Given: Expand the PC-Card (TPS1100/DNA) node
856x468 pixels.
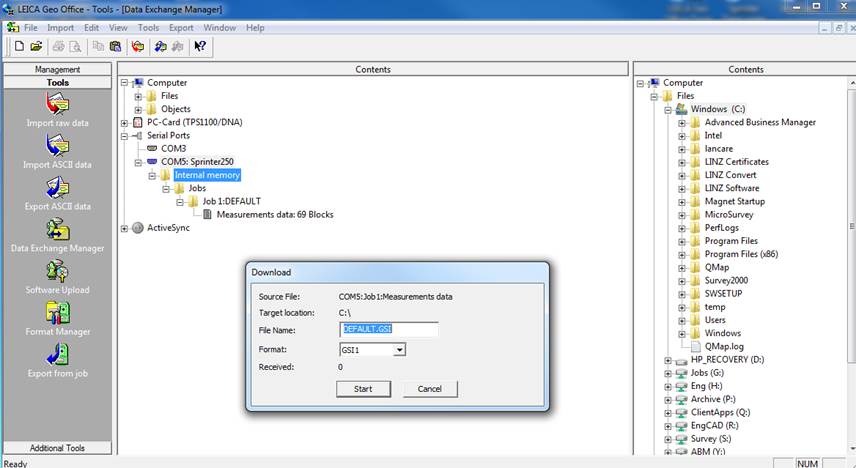Looking at the screenshot, I should click(x=125, y=122).
